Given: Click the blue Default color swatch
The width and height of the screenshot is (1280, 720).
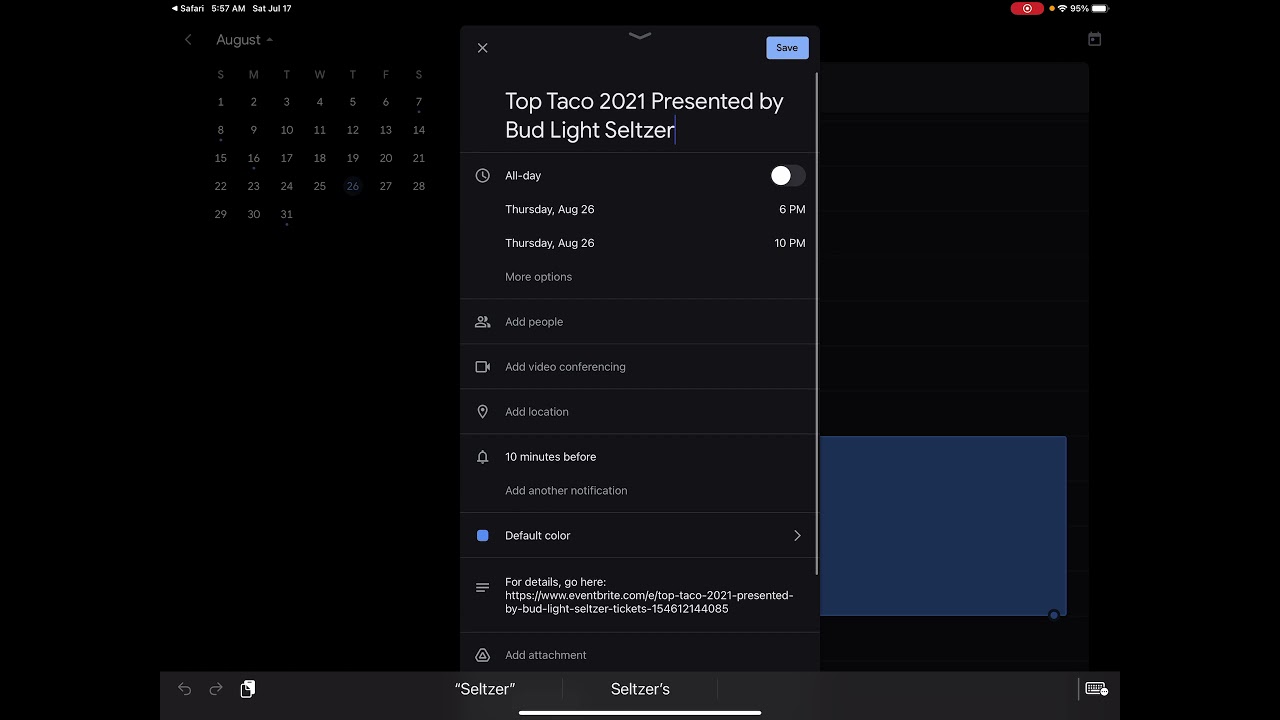Looking at the screenshot, I should (x=483, y=536).
